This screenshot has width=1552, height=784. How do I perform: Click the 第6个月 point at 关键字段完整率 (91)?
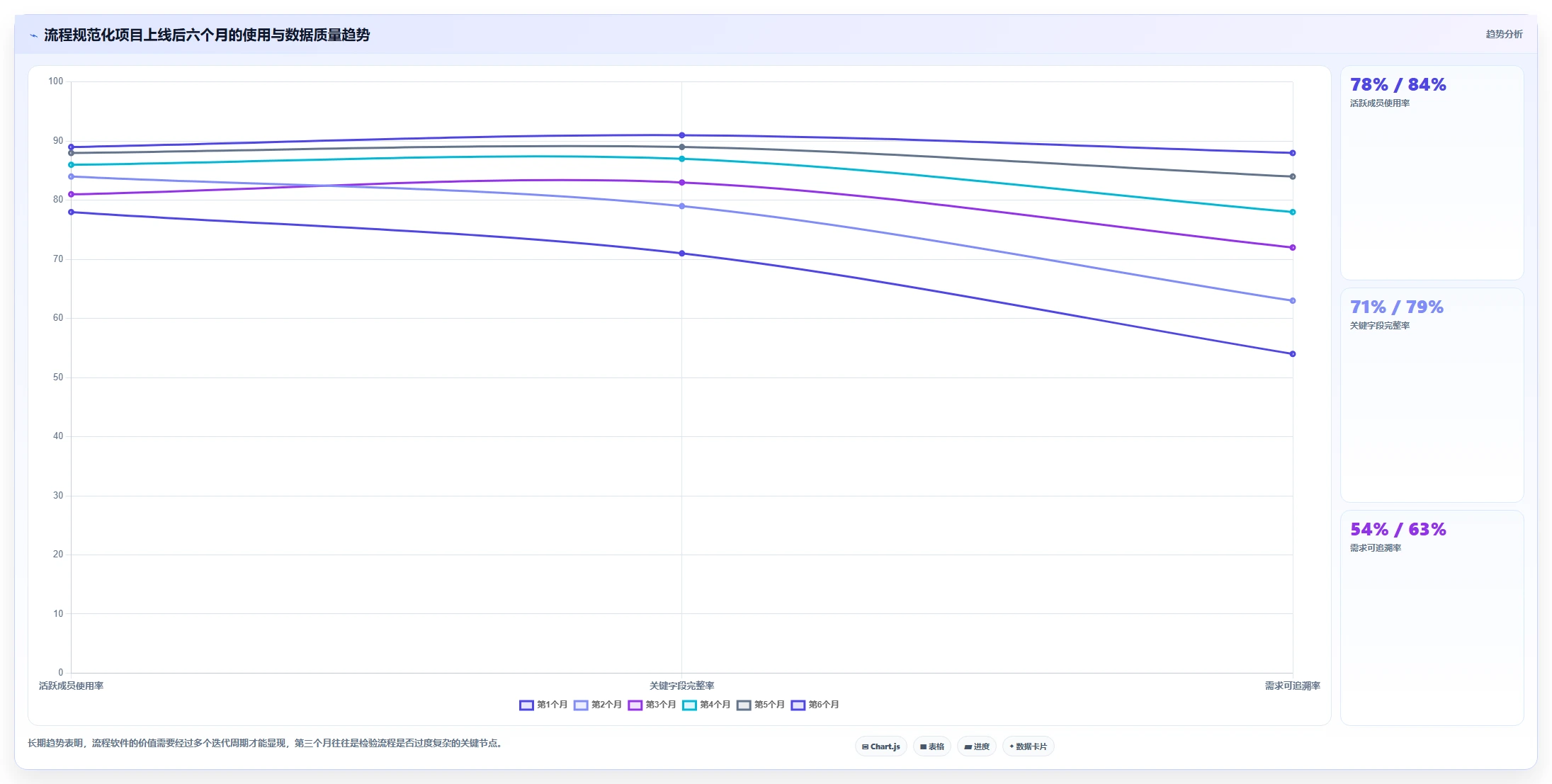682,135
